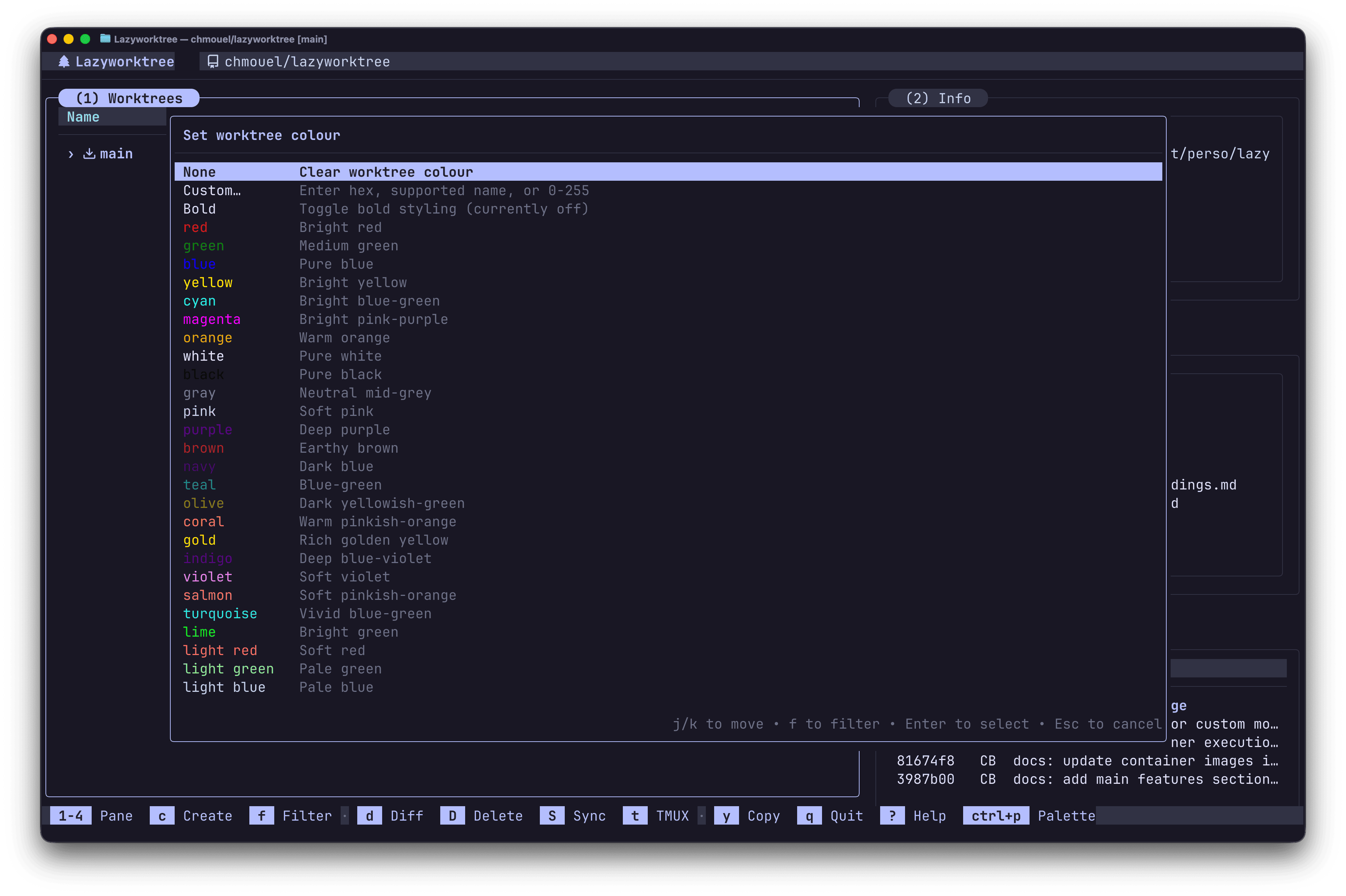Choose the magenta colour entry

coord(211,320)
